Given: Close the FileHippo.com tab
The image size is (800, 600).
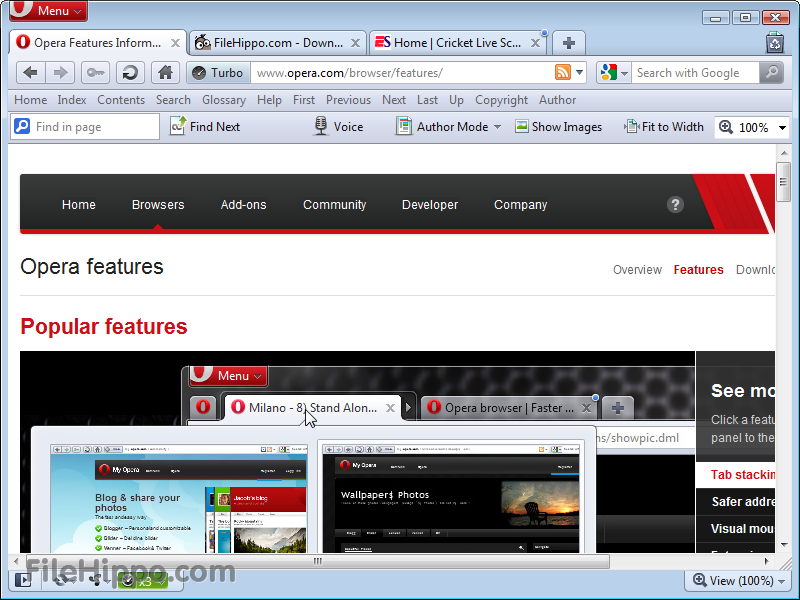Looking at the screenshot, I should tap(355, 43).
